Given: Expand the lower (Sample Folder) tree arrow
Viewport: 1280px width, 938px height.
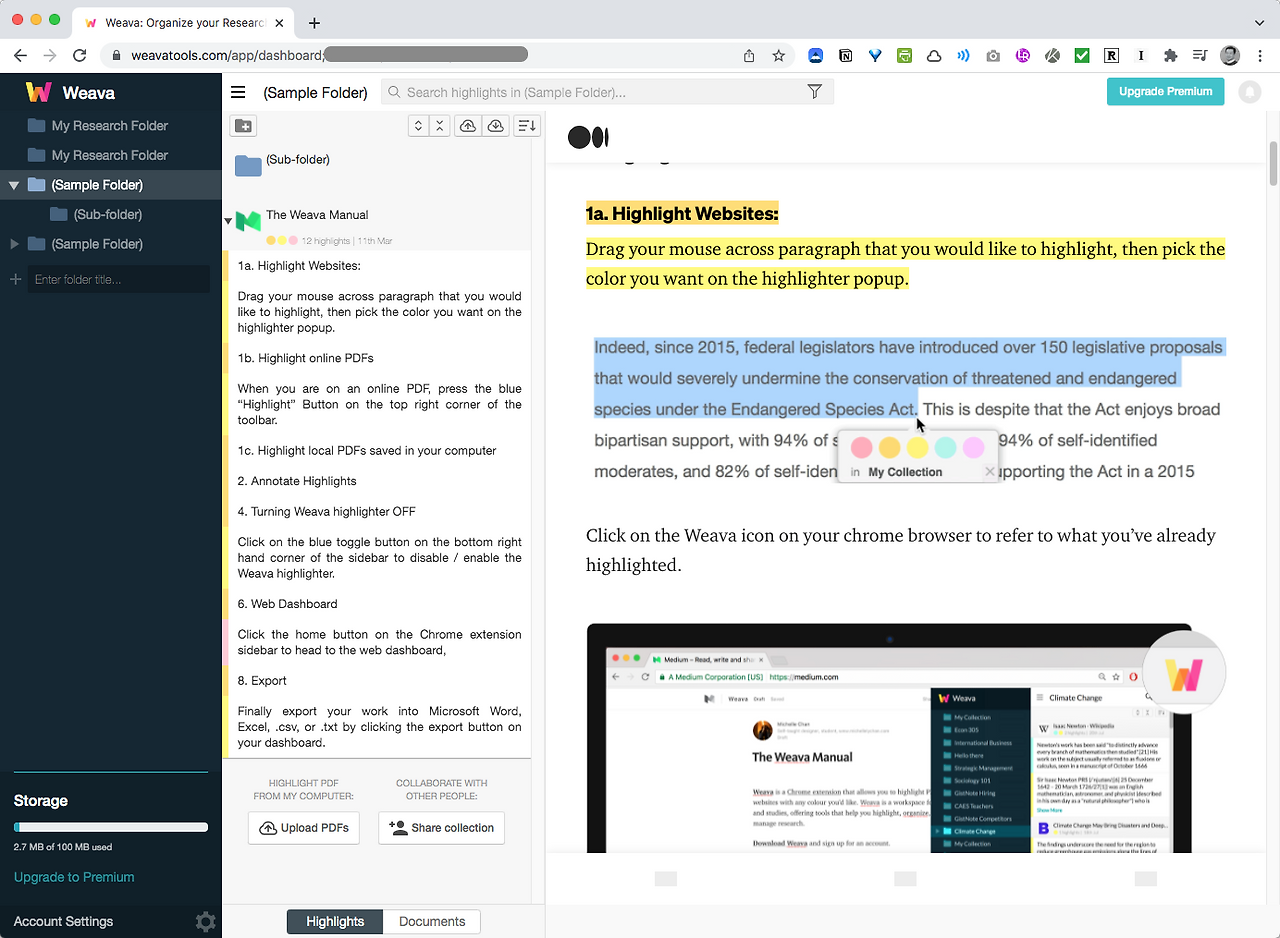Looking at the screenshot, I should (x=14, y=244).
